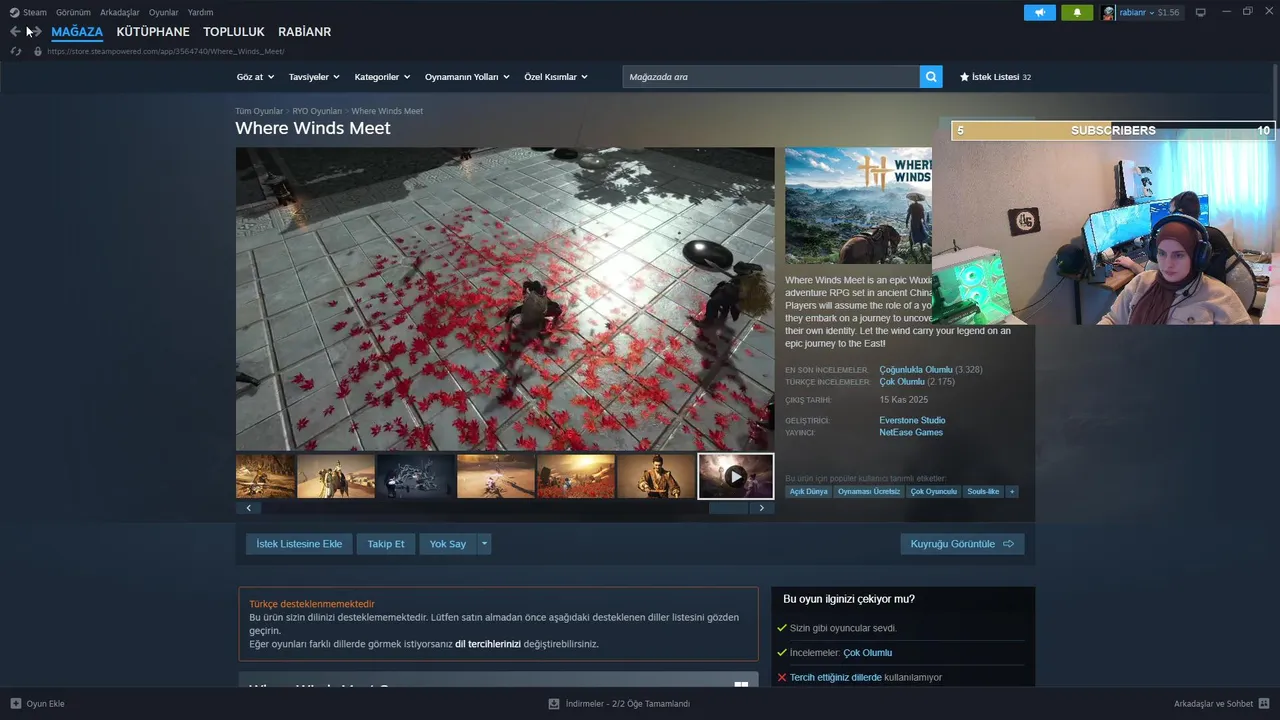Click the Souls-like tag
The width and height of the screenshot is (1280, 720).
(x=984, y=492)
